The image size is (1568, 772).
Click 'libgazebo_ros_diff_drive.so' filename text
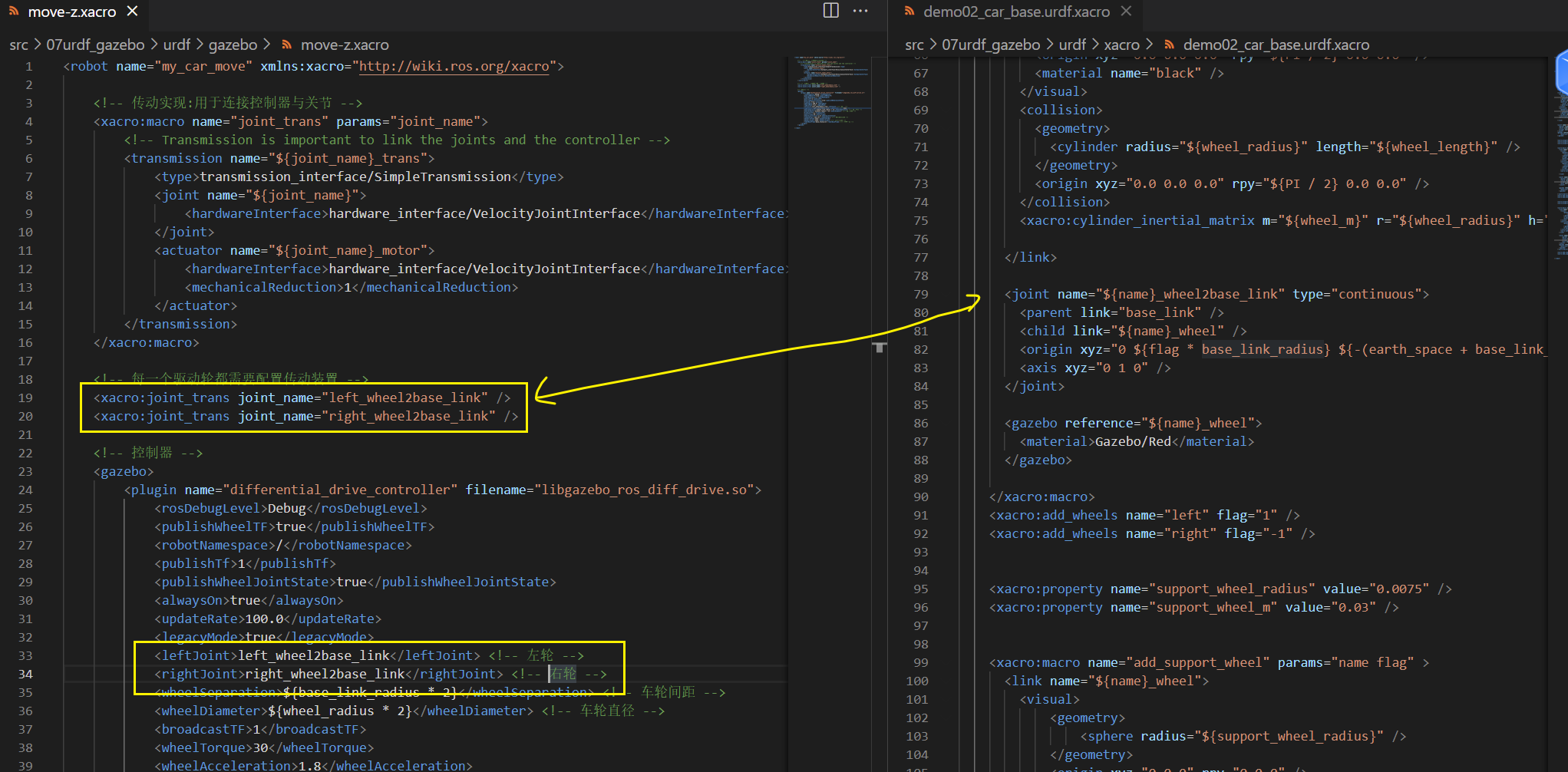click(644, 490)
